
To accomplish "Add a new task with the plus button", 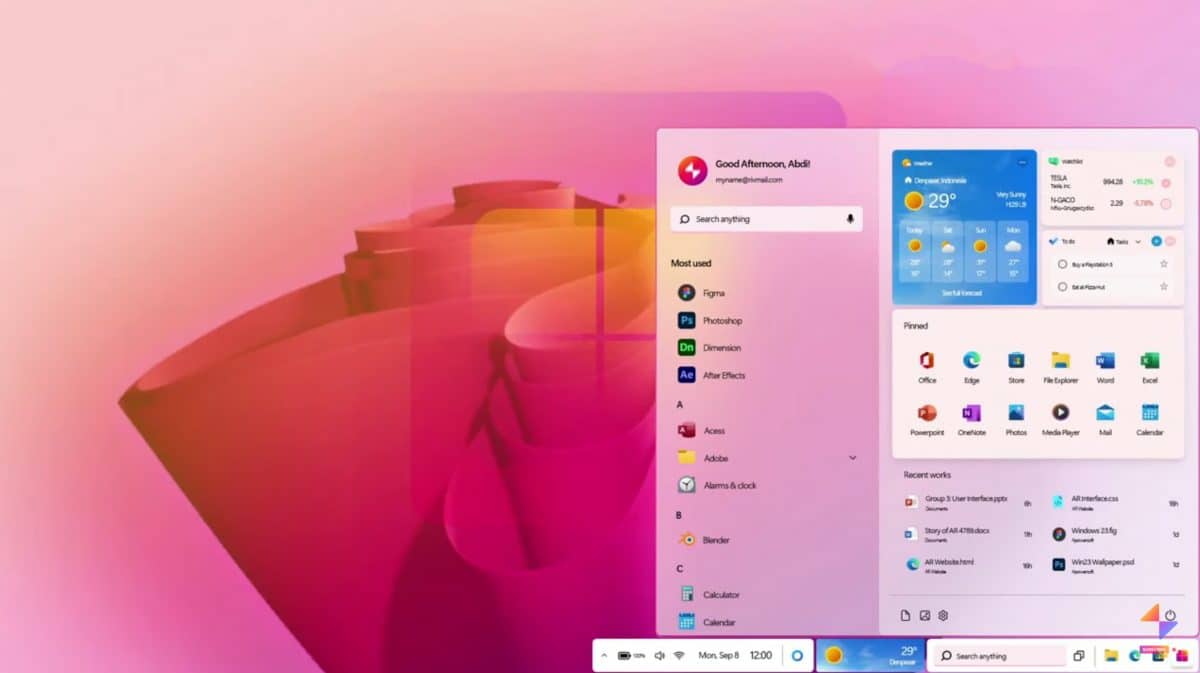I will point(1157,241).
